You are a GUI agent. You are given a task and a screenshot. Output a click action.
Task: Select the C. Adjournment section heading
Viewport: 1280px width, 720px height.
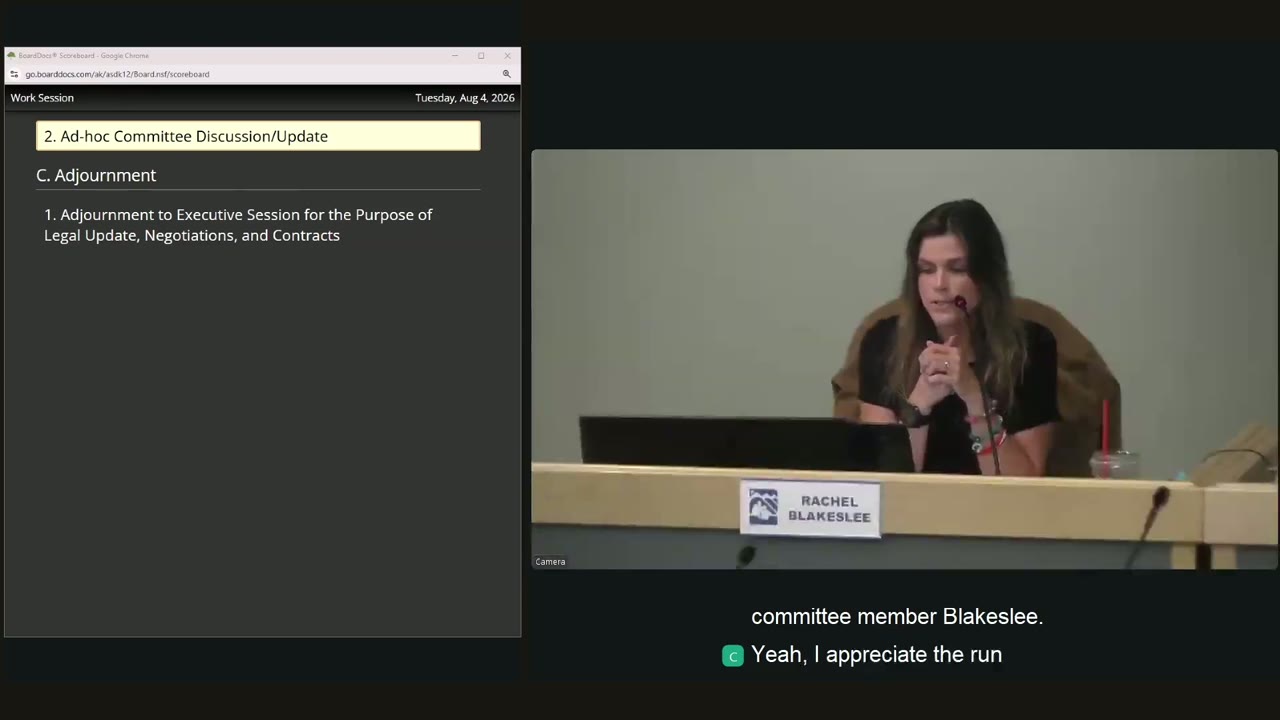(x=96, y=175)
